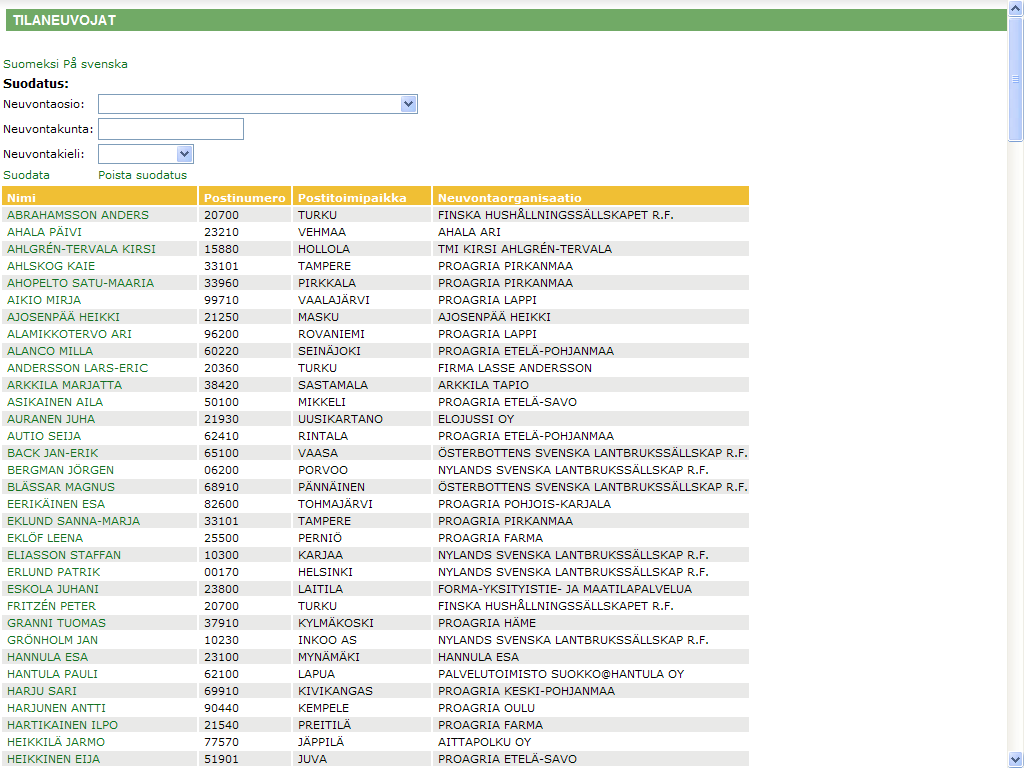1024x768 pixels.
Task: Open advisor AURANEN JUHA
Action: [x=51, y=419]
